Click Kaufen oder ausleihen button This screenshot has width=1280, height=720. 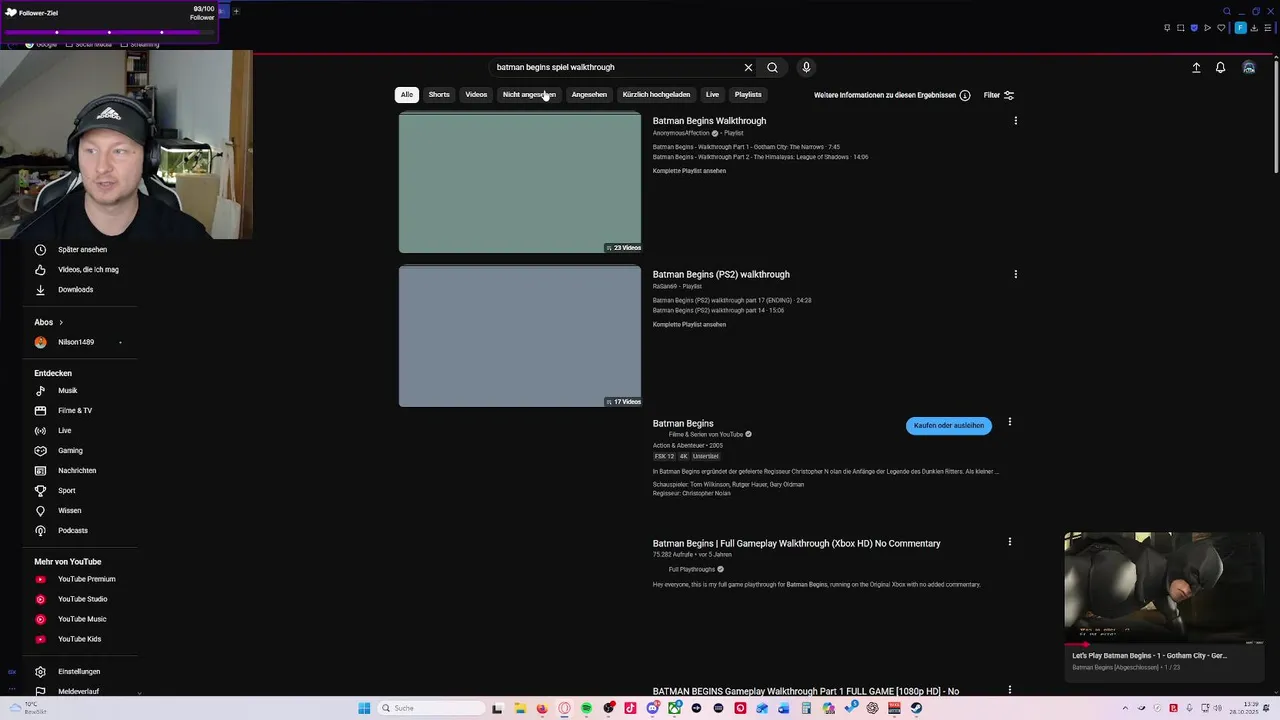[x=949, y=425]
